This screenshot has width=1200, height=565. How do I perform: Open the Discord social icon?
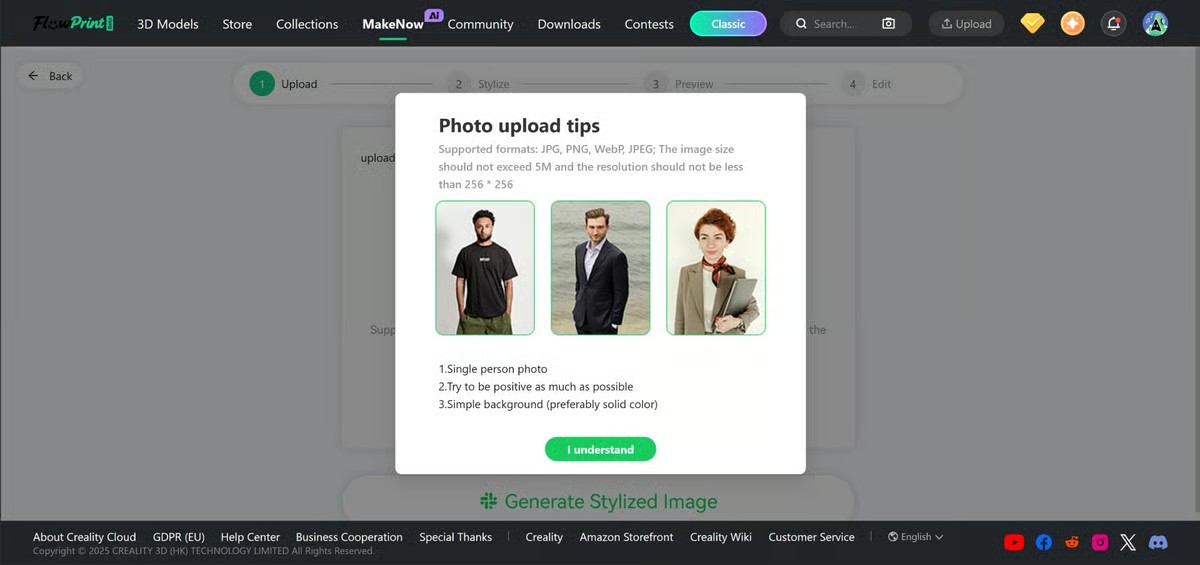click(x=1158, y=542)
